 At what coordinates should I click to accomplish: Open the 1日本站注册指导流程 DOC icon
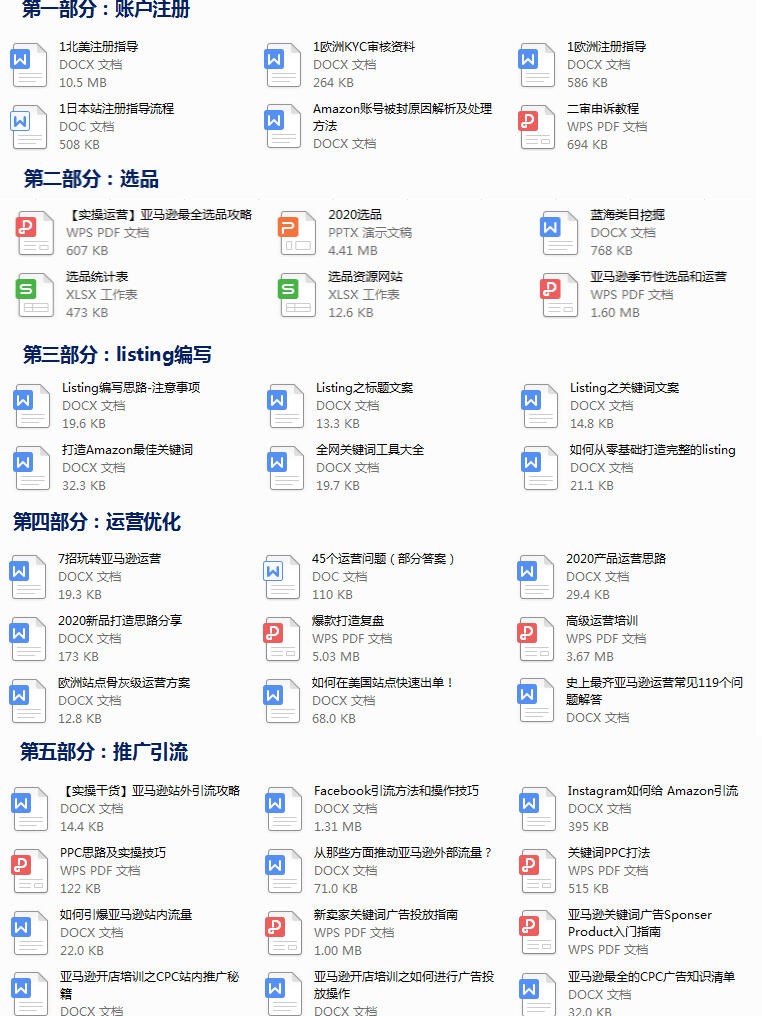pos(29,127)
